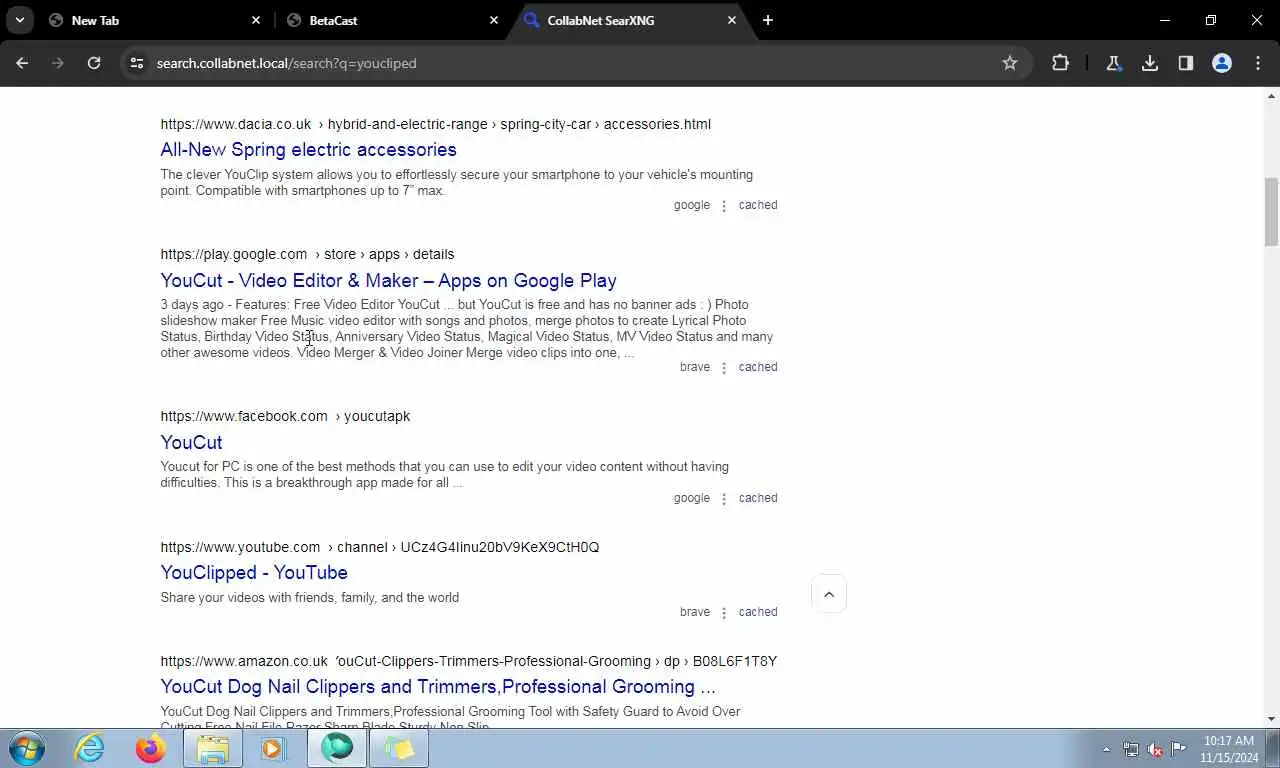Close the CollabNet SearXNG tab

[x=732, y=20]
